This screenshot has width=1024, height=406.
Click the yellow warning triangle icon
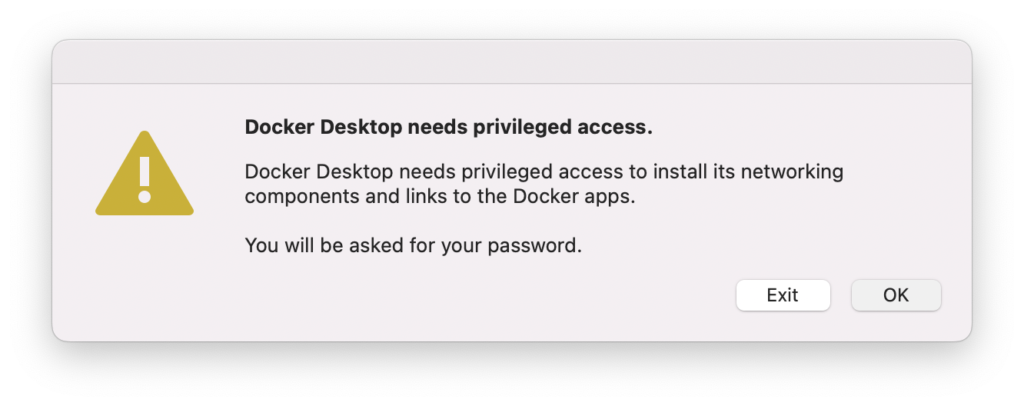point(144,174)
